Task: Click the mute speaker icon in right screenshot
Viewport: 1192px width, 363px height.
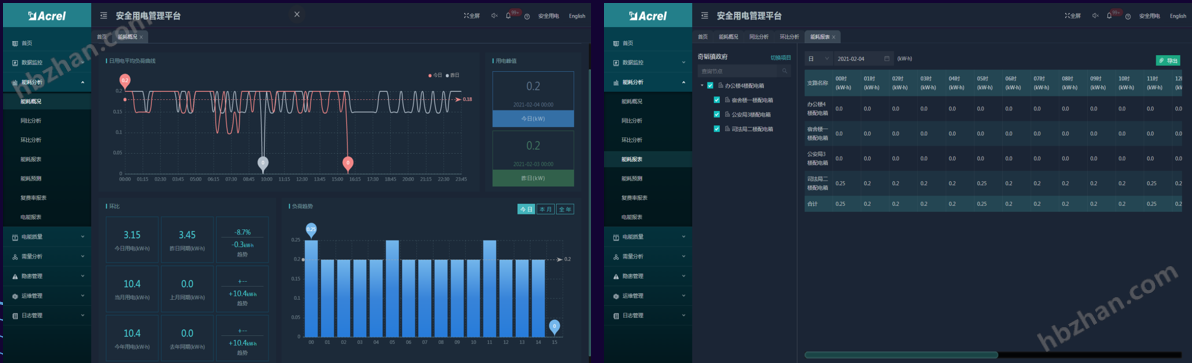Action: (x=1095, y=15)
